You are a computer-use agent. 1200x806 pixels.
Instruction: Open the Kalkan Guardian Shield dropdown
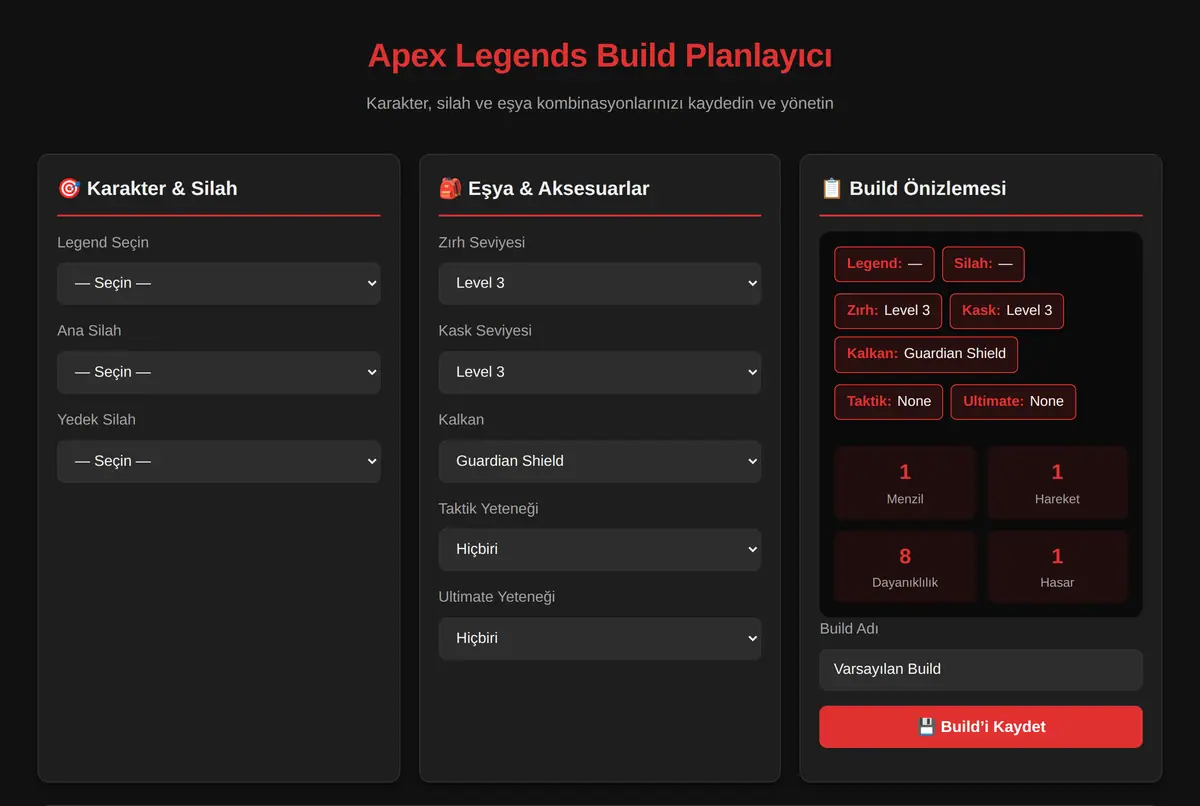point(599,461)
